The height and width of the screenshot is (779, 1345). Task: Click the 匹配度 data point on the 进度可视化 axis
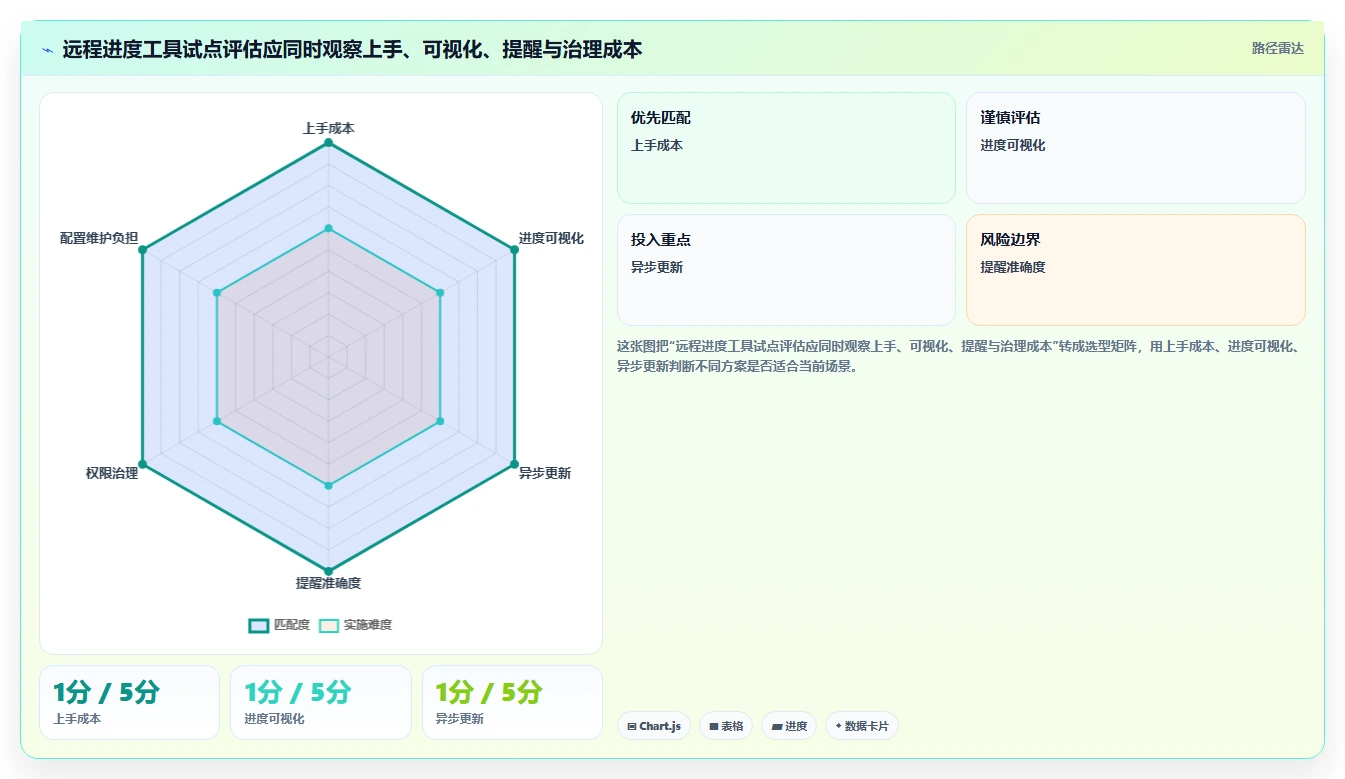[x=514, y=250]
